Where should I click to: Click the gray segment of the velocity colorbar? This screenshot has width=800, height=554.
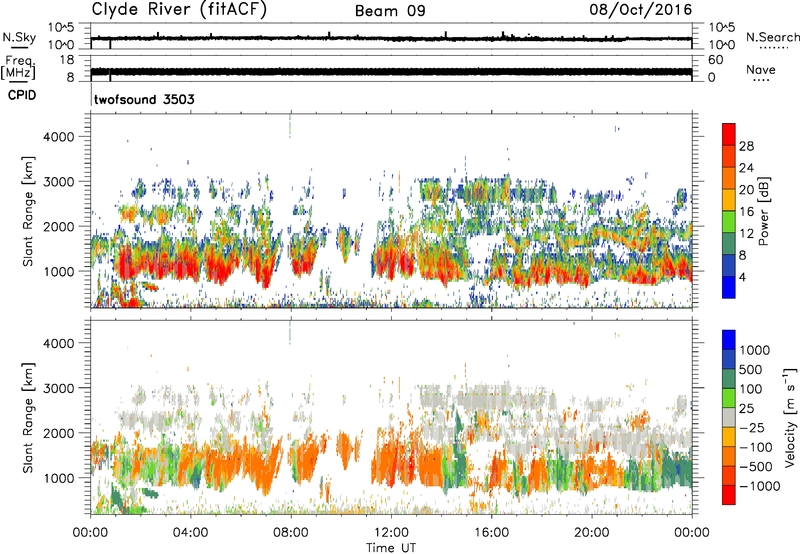tap(729, 418)
